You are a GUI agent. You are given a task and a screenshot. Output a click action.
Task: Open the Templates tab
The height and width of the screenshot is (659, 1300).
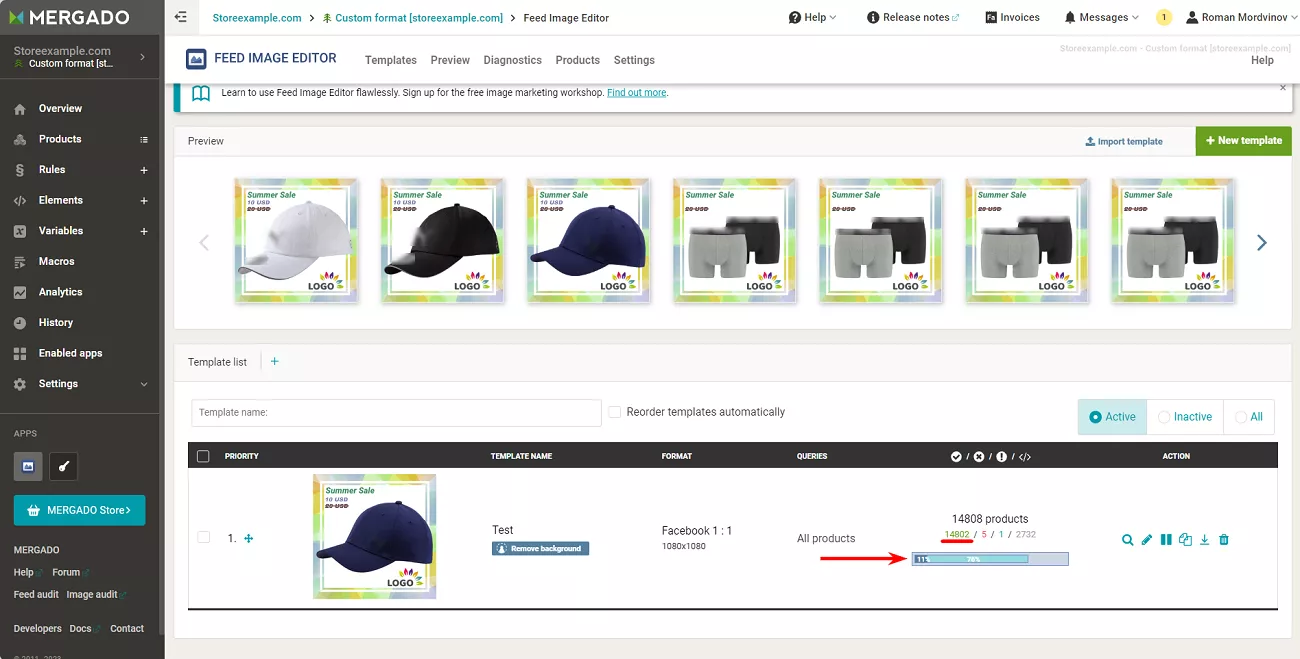(x=391, y=60)
